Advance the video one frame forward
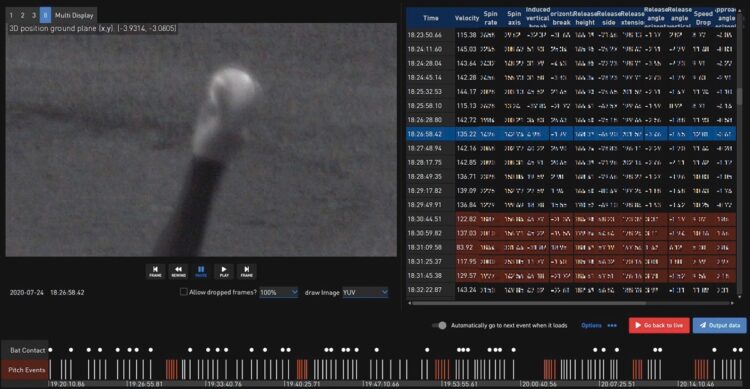The height and width of the screenshot is (389, 750). click(x=247, y=271)
